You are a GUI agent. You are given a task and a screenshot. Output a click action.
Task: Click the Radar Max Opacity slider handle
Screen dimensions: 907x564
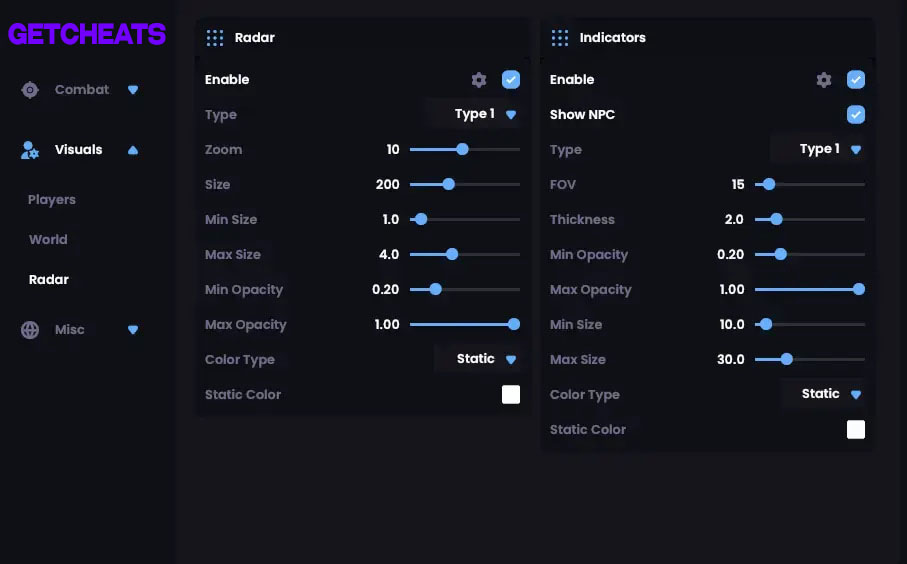click(514, 325)
